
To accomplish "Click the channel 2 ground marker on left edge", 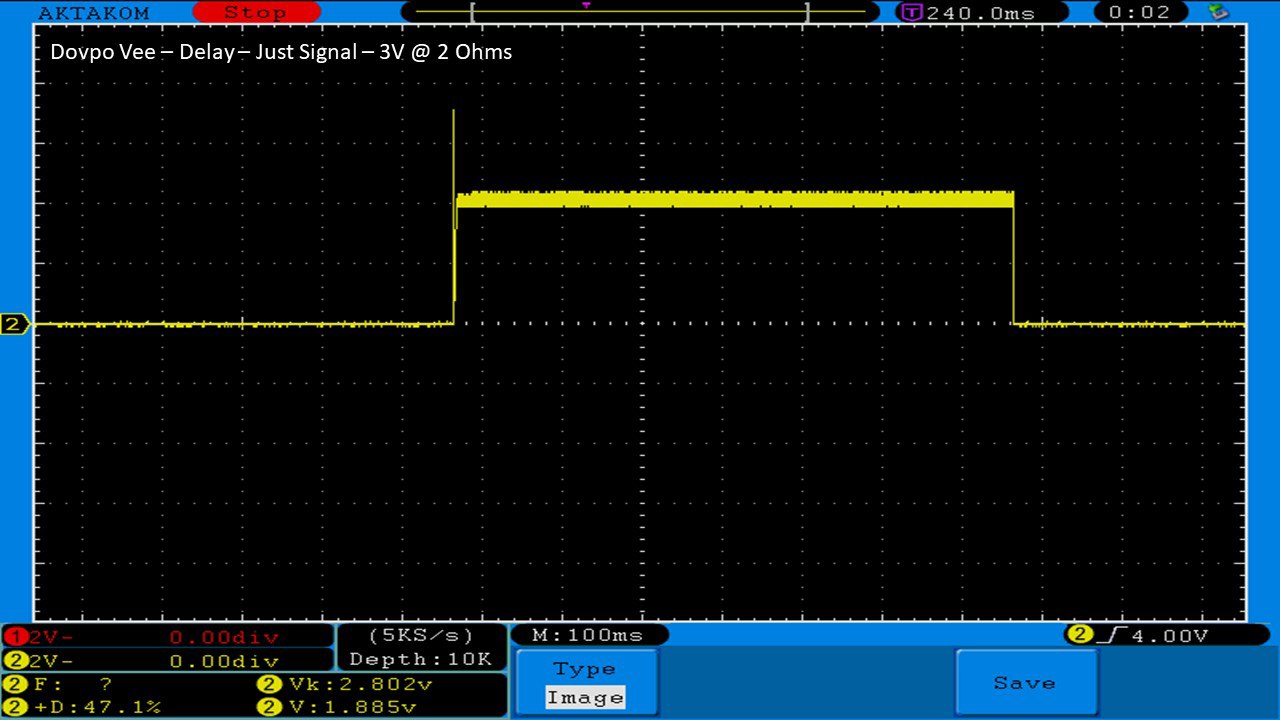I will point(15,324).
